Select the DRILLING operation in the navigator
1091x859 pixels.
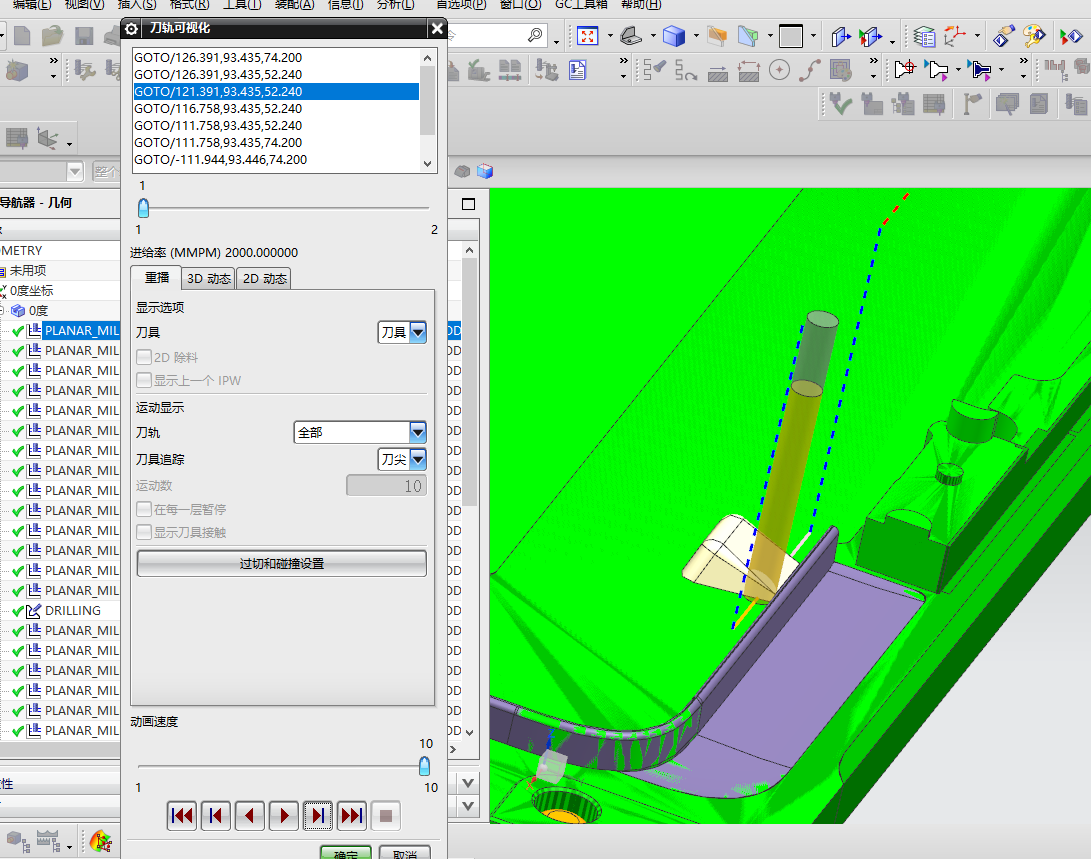(x=72, y=611)
